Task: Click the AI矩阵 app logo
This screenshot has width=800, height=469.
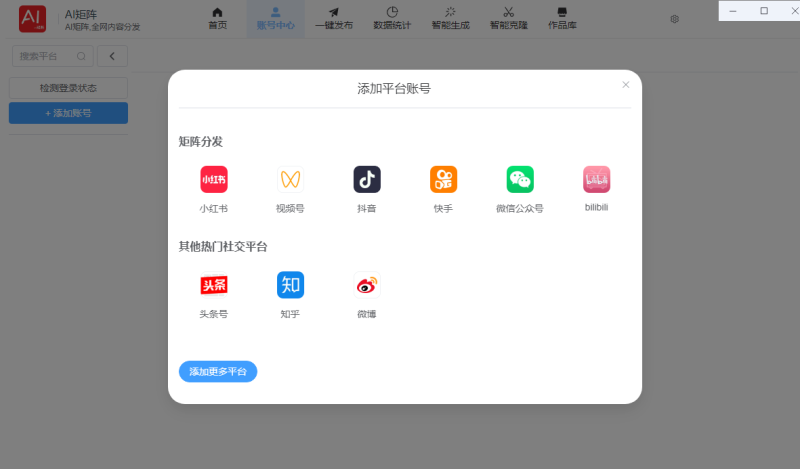Action: click(33, 19)
